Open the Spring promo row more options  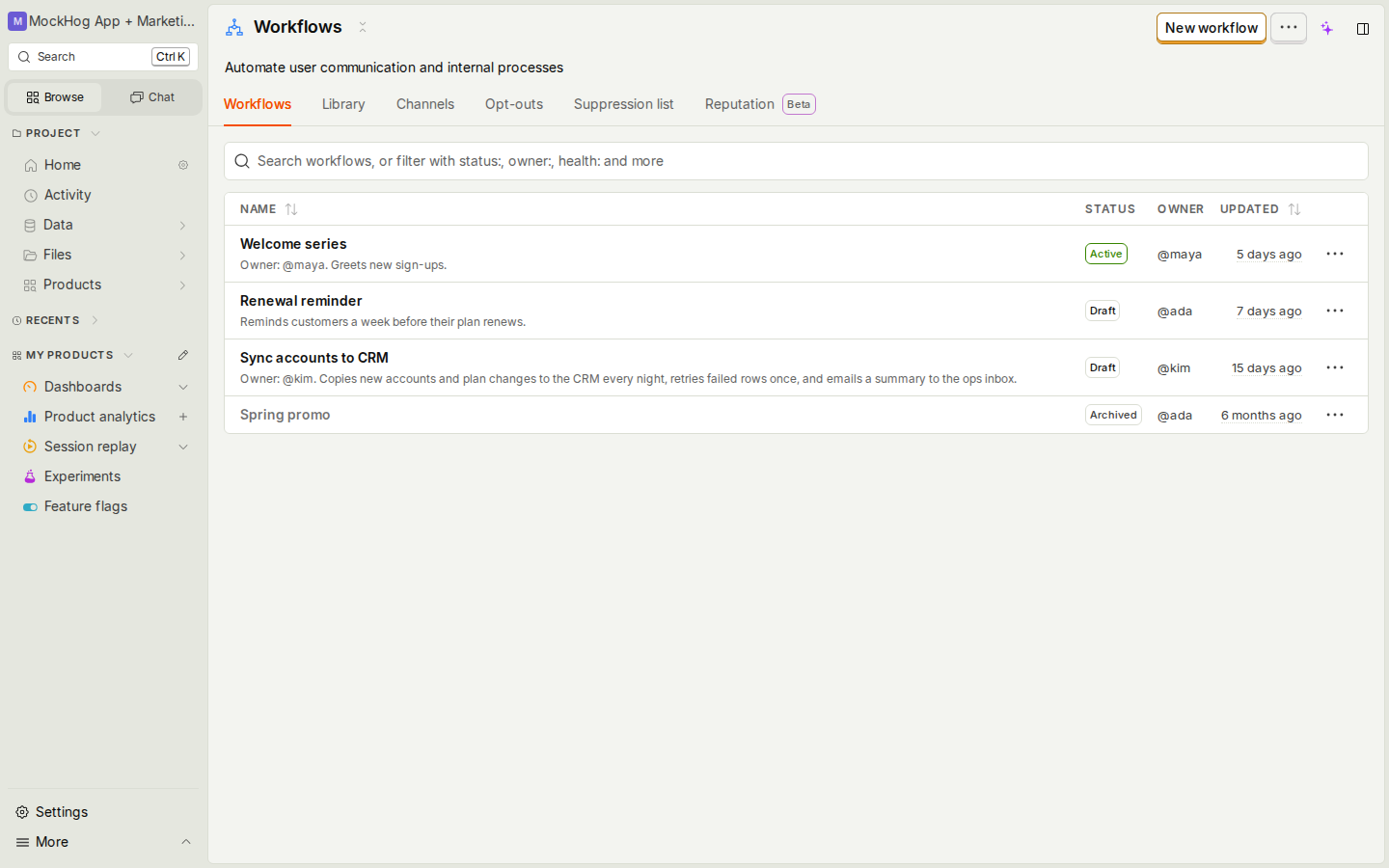[x=1335, y=415]
